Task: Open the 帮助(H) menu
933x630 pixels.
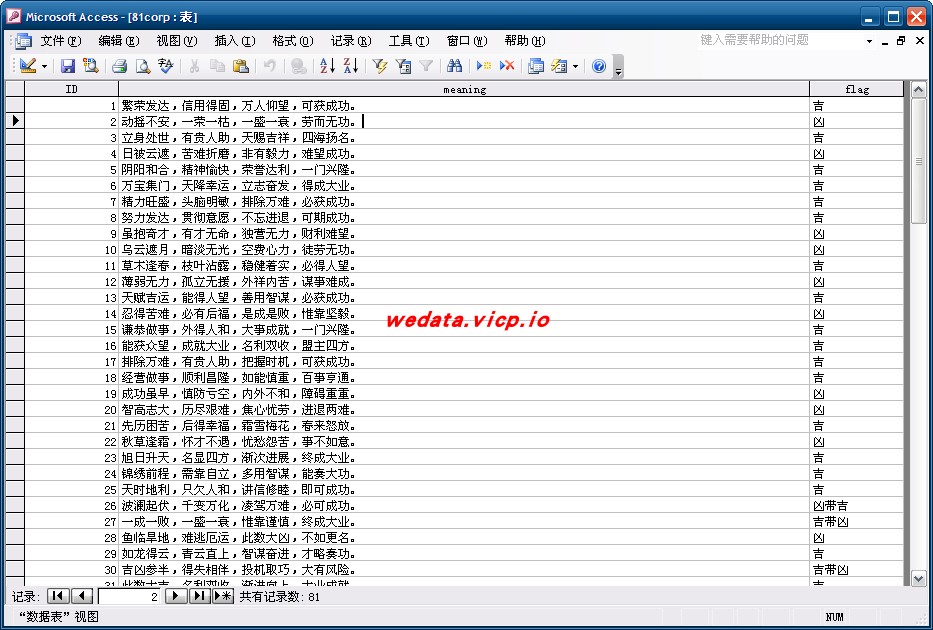Action: click(x=525, y=41)
